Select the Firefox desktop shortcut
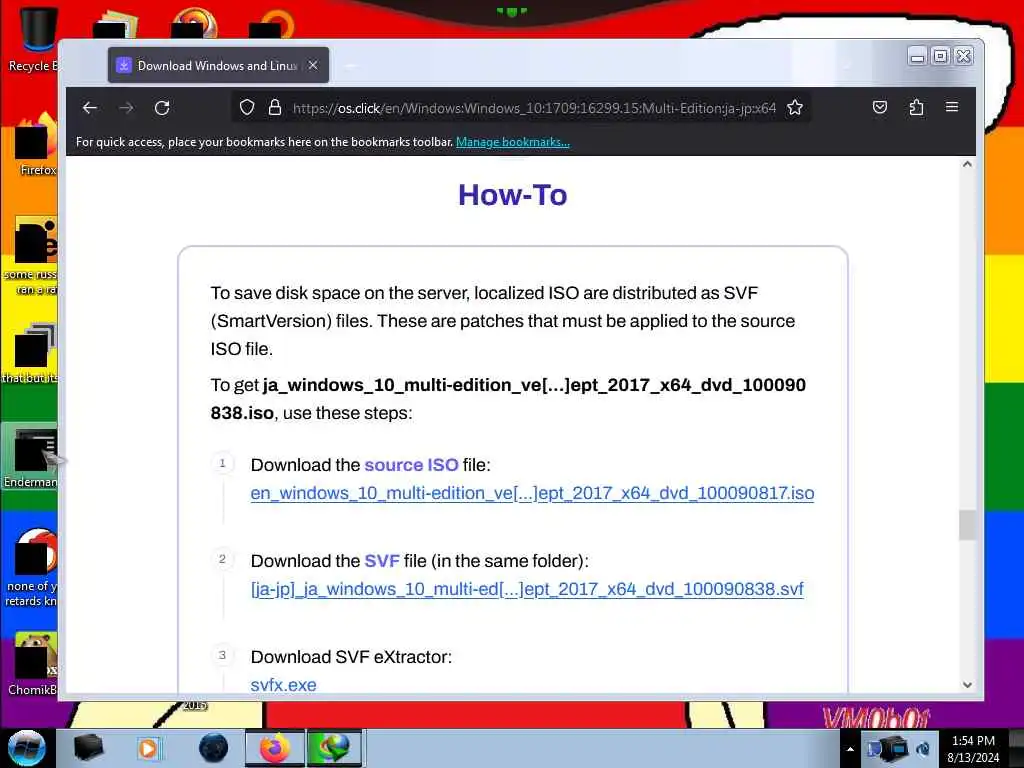Screen dimensions: 1024x768 (x=34, y=145)
